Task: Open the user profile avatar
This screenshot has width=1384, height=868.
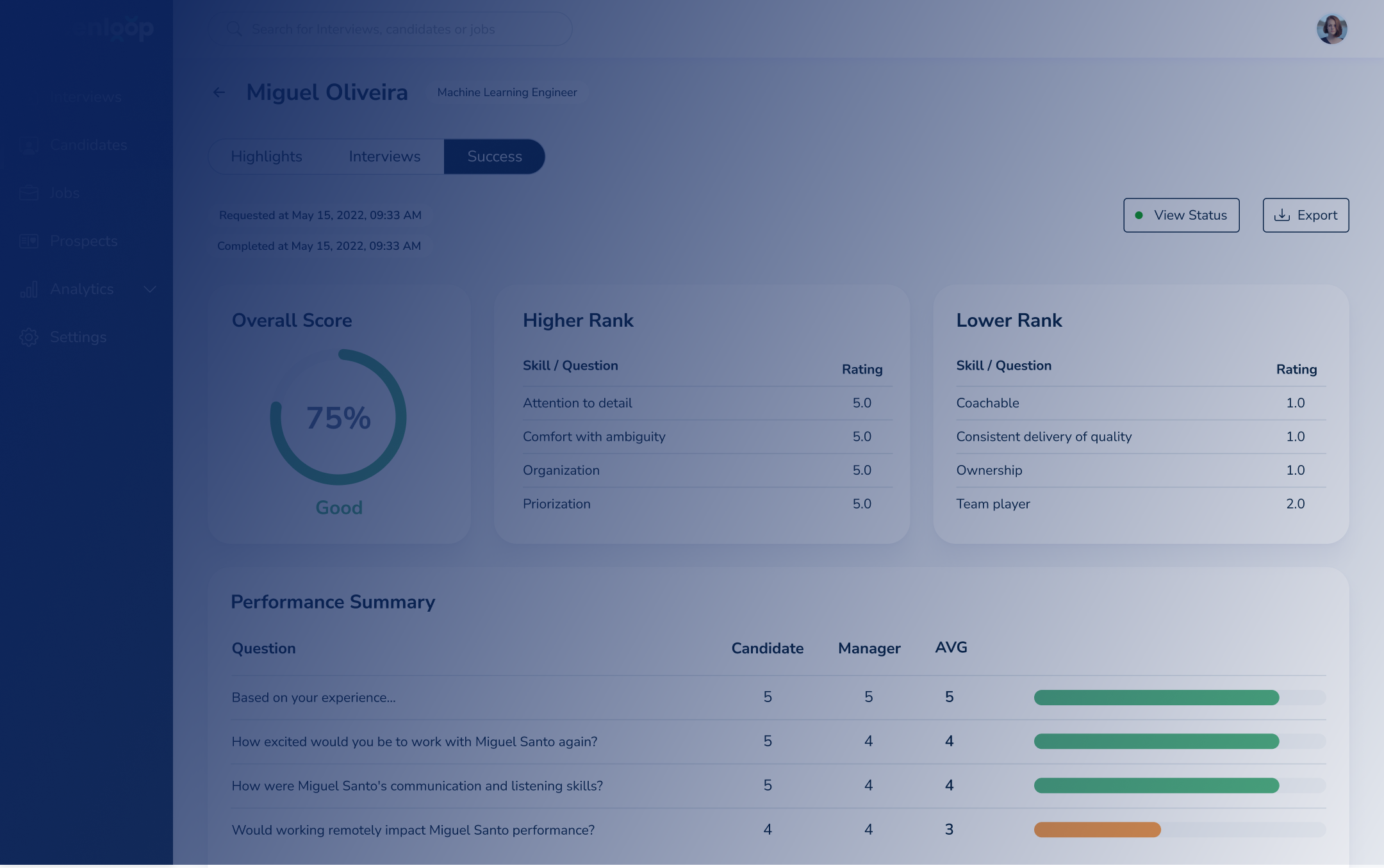Action: [1331, 29]
